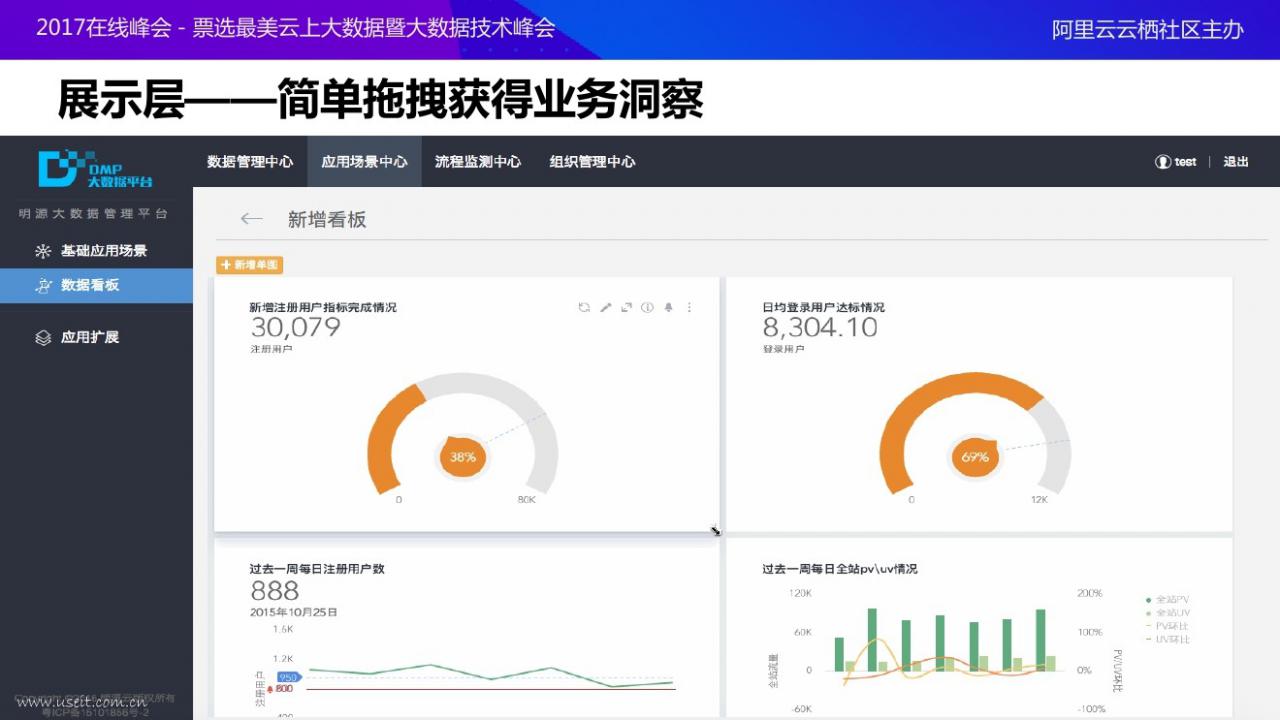The height and width of the screenshot is (720, 1280).
Task: Expand the 新增注册用户 chart to fullscreen
Action: coord(626,308)
